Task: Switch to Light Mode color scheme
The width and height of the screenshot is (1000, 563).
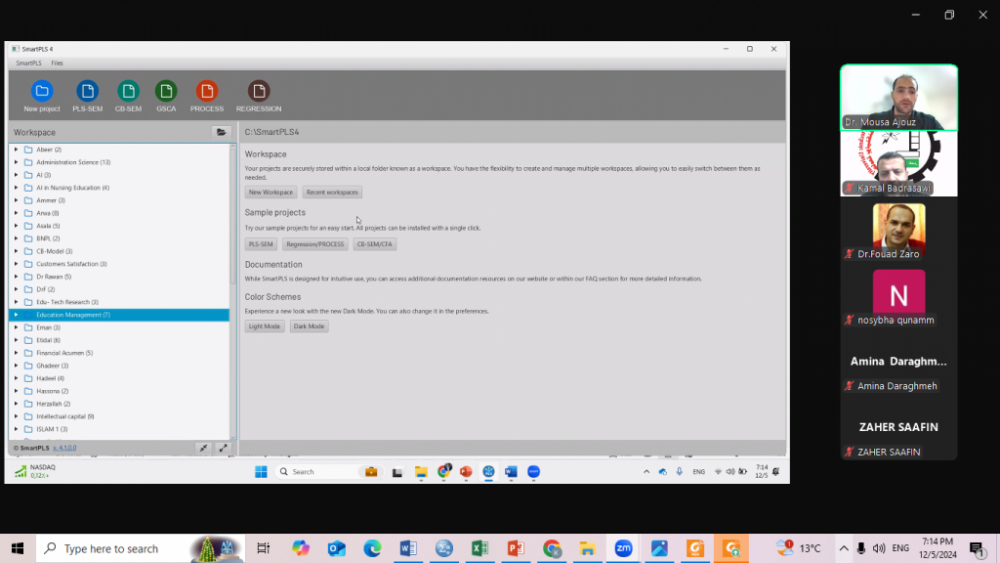Action: [264, 326]
